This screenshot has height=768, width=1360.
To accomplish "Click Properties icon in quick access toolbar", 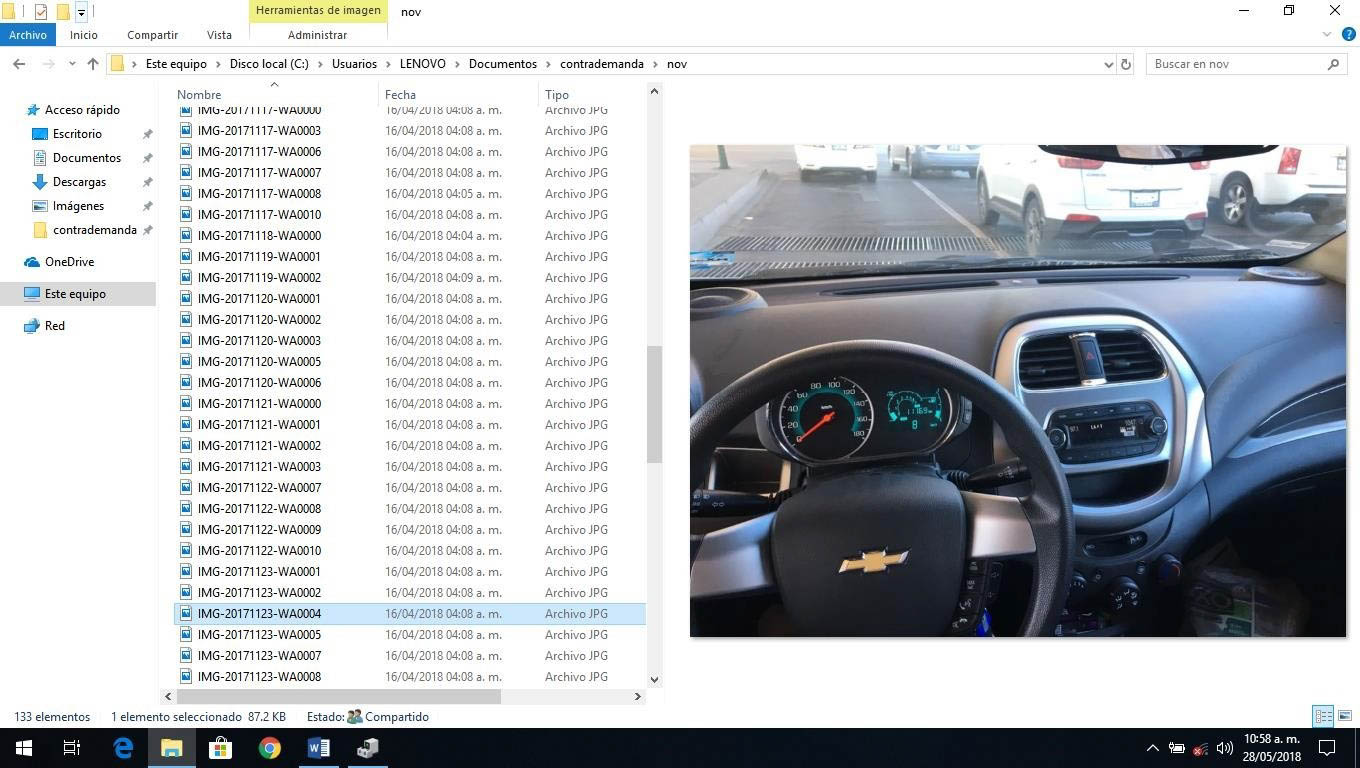I will coord(41,12).
